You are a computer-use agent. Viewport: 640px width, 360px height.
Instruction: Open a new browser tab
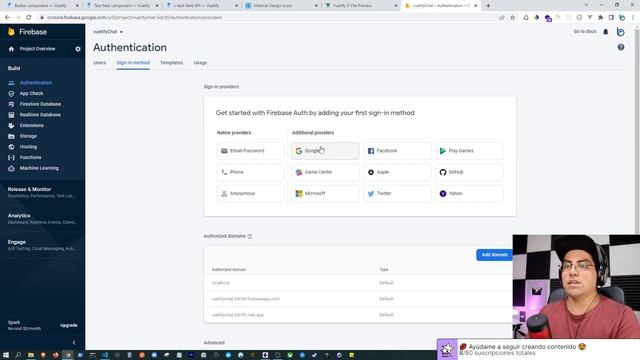point(488,6)
